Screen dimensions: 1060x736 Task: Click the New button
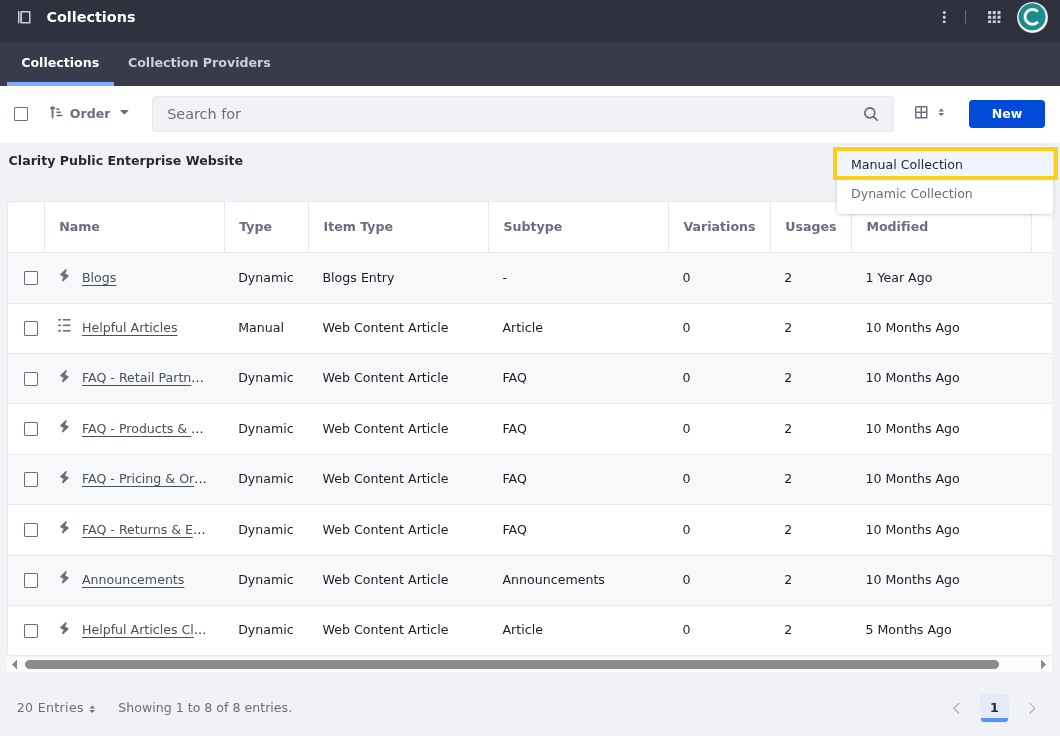tap(1006, 114)
